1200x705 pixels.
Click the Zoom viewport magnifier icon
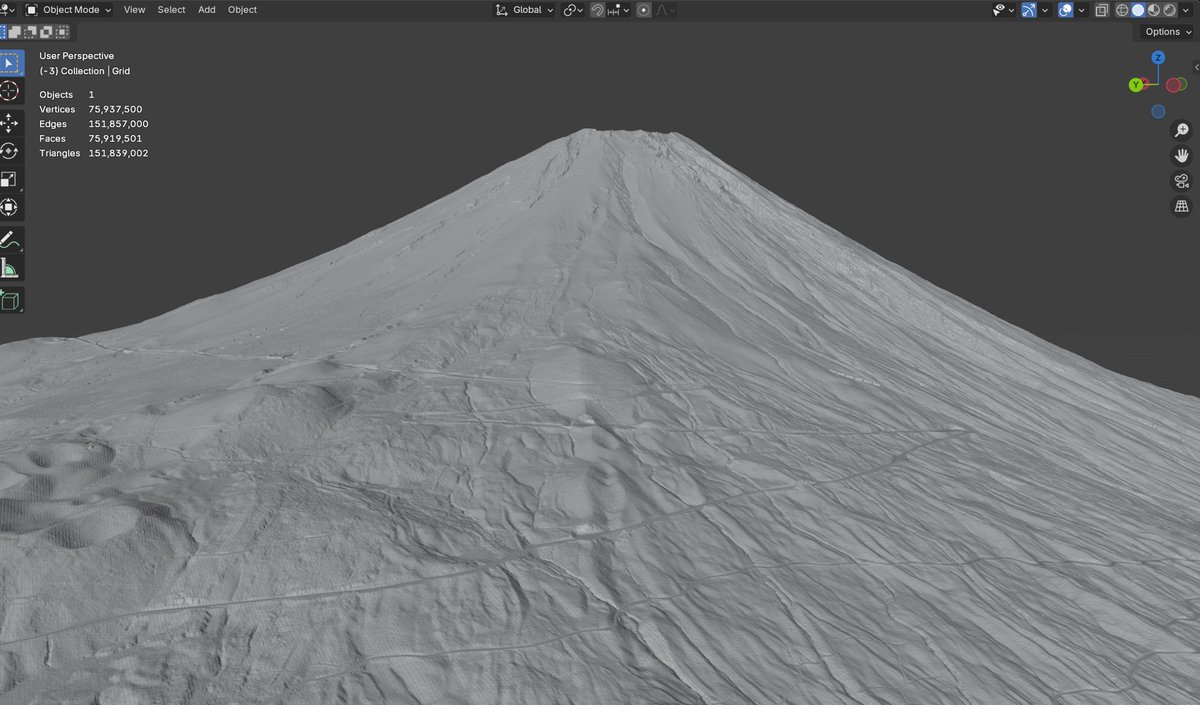(1182, 130)
